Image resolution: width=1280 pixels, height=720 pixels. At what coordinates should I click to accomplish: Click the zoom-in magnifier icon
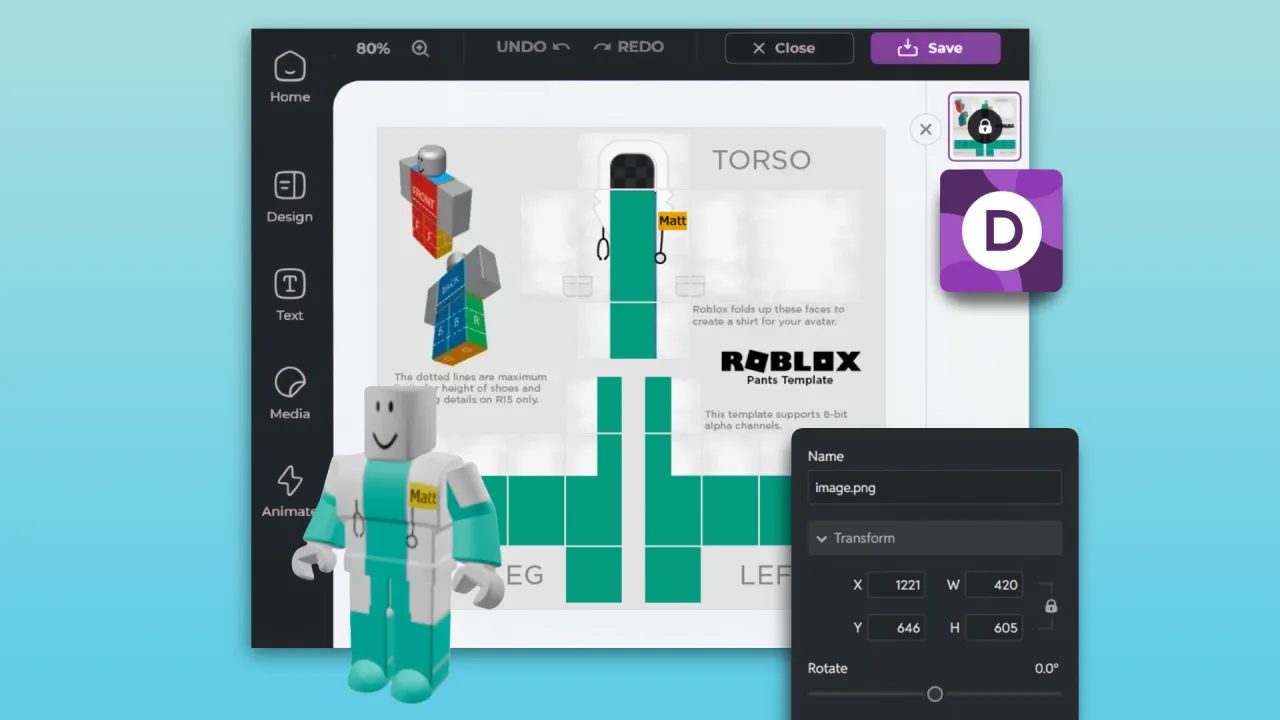[x=421, y=48]
